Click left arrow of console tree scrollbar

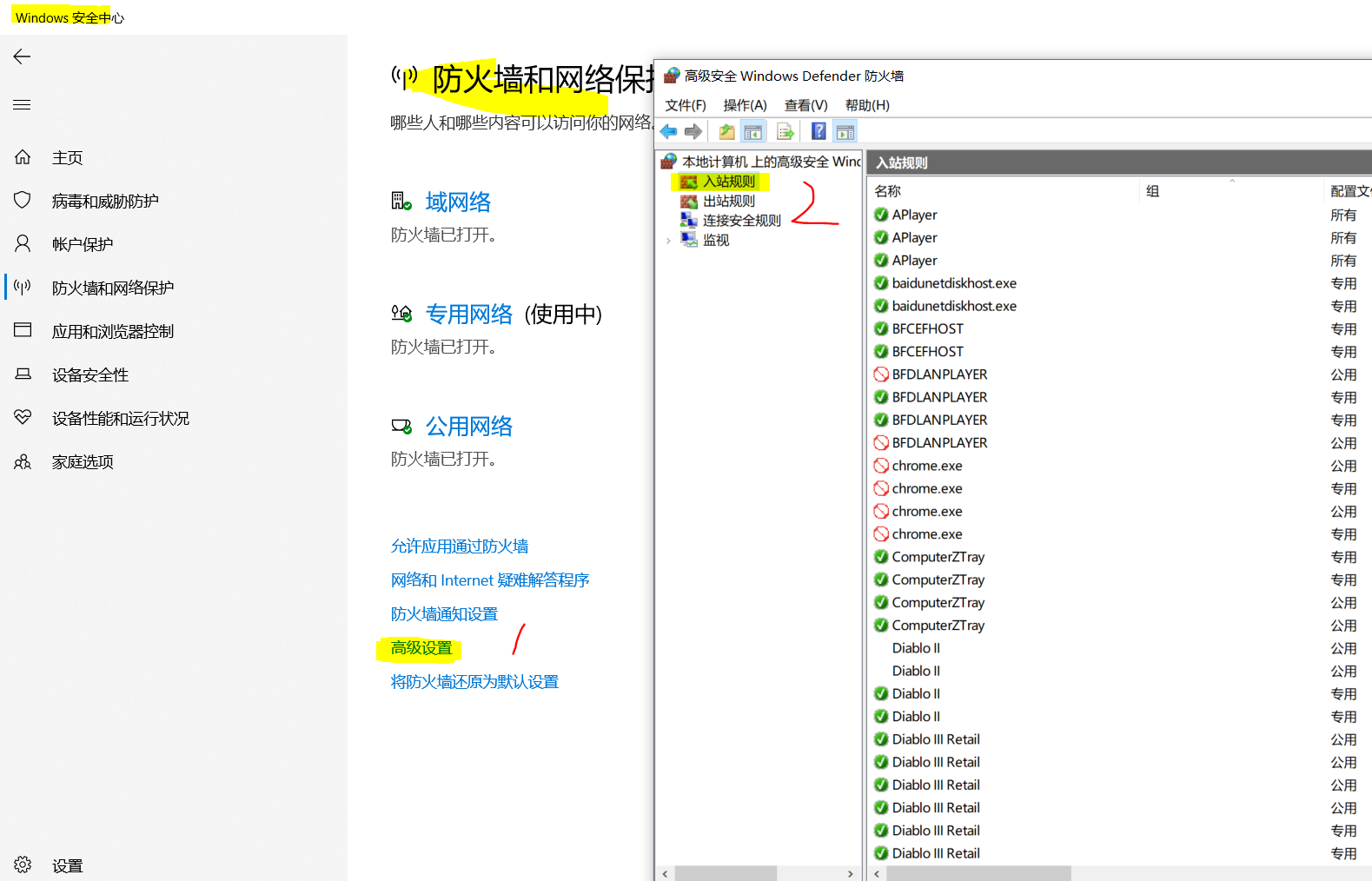point(666,873)
